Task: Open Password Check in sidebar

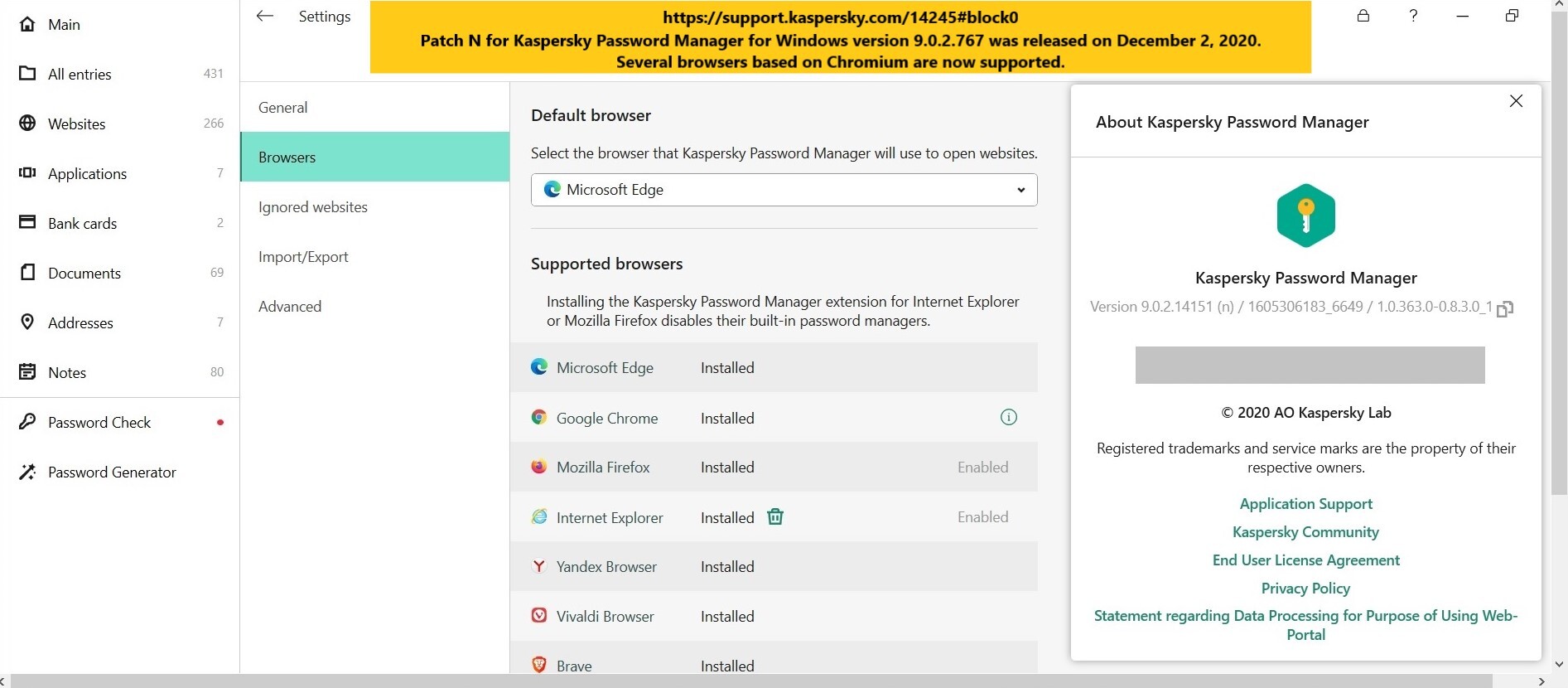Action: [99, 423]
